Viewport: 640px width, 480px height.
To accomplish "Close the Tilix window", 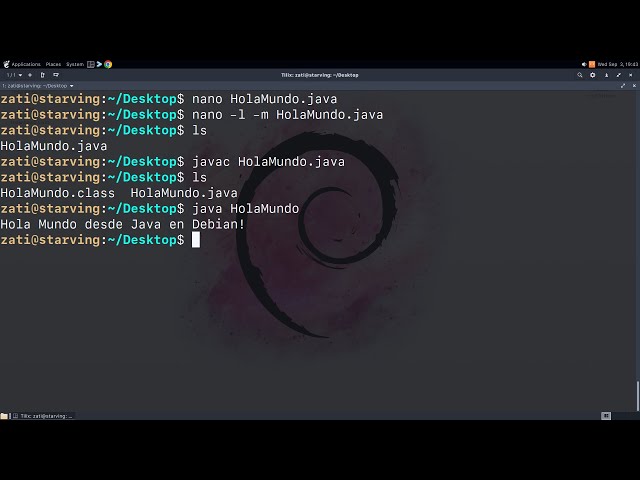I will coord(631,75).
